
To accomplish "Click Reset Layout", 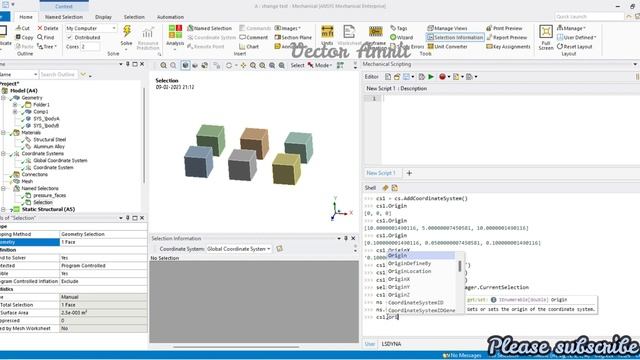I will coord(574,47).
